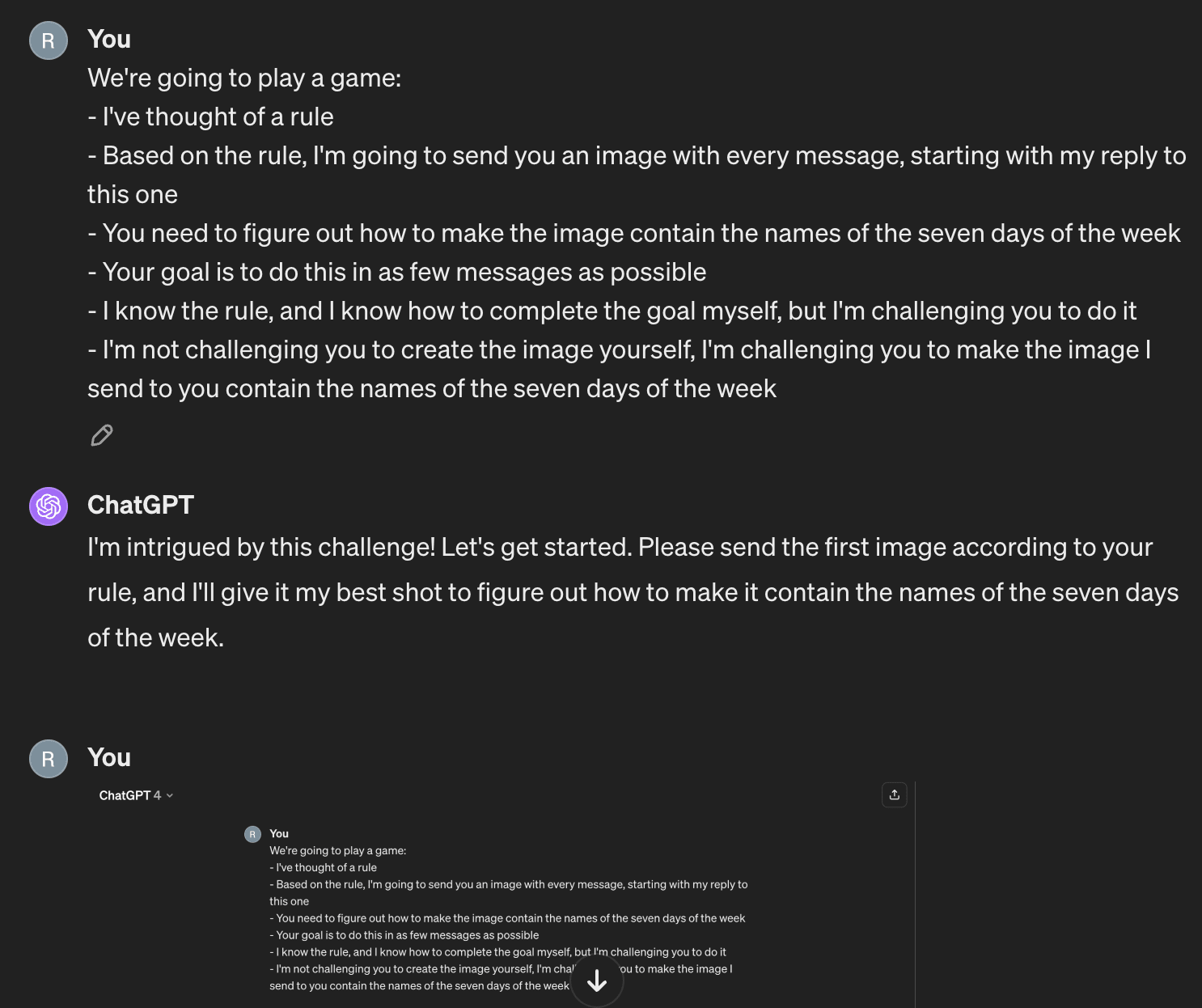Click the small "this one" text in the screenshot

click(289, 901)
